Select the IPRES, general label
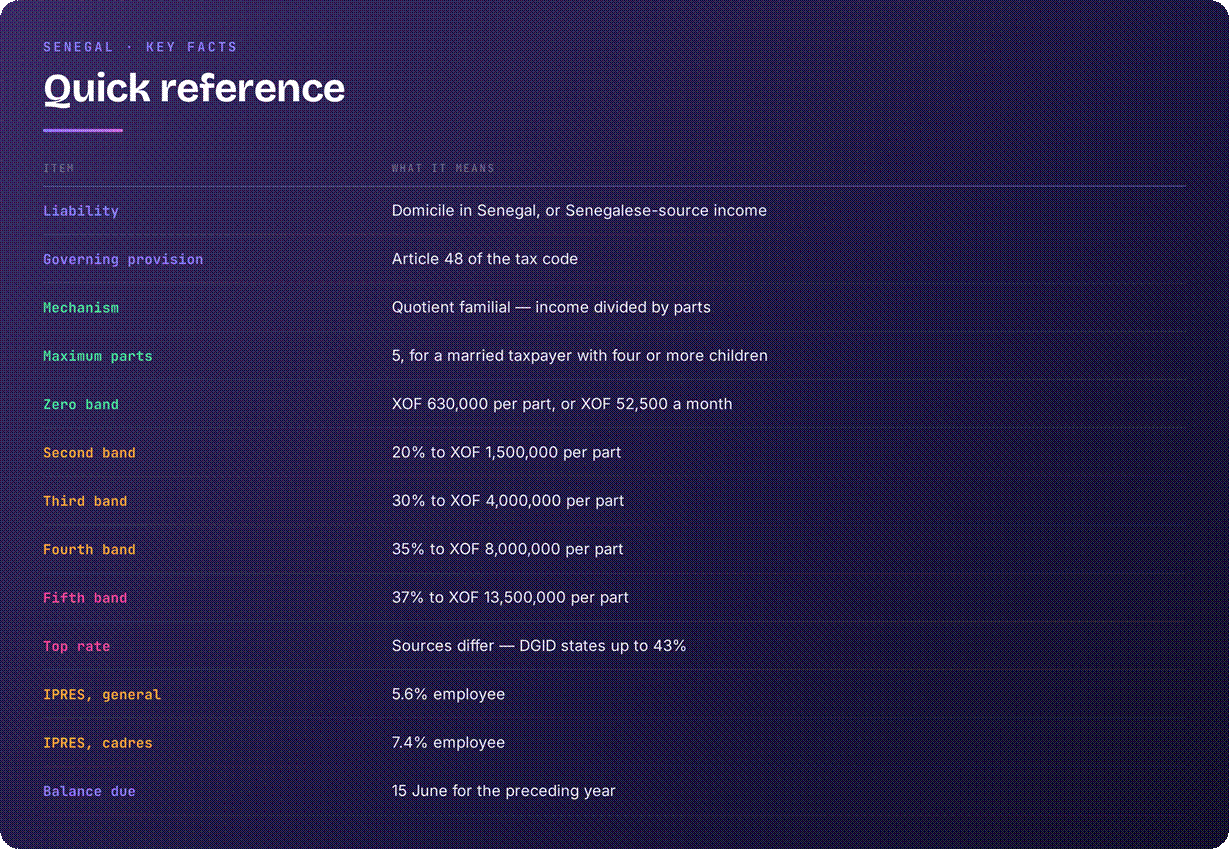This screenshot has width=1229, height=849. (102, 694)
